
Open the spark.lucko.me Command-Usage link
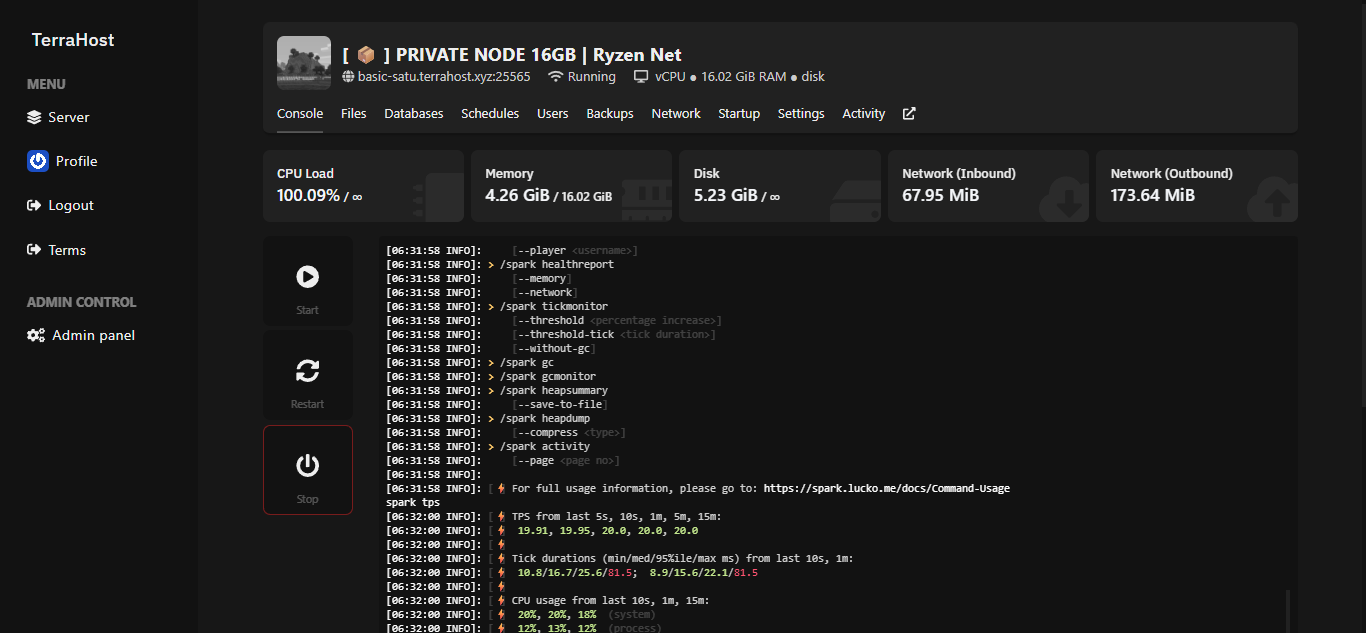(886, 489)
